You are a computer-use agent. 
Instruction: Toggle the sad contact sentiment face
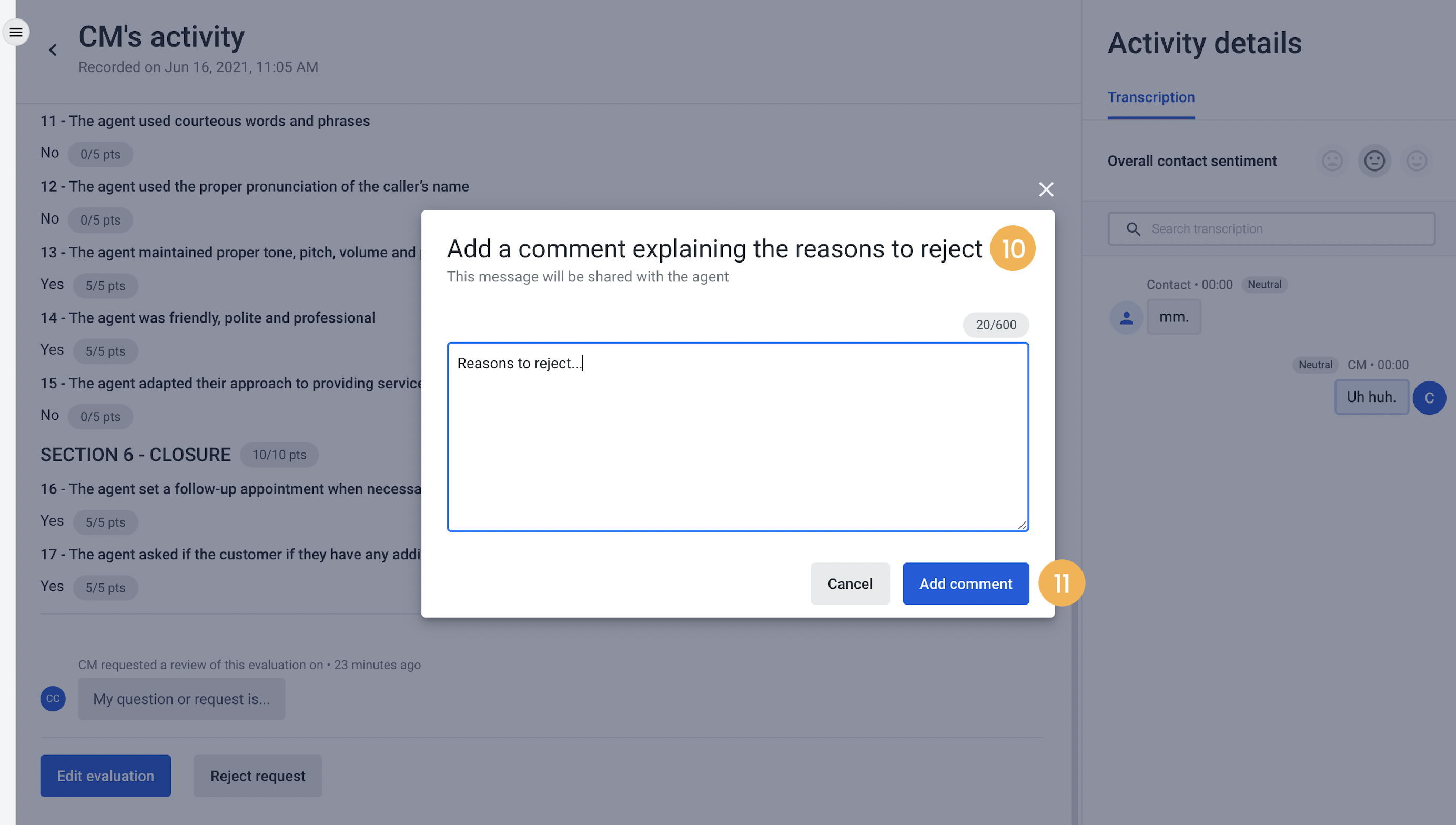pyautogui.click(x=1332, y=161)
